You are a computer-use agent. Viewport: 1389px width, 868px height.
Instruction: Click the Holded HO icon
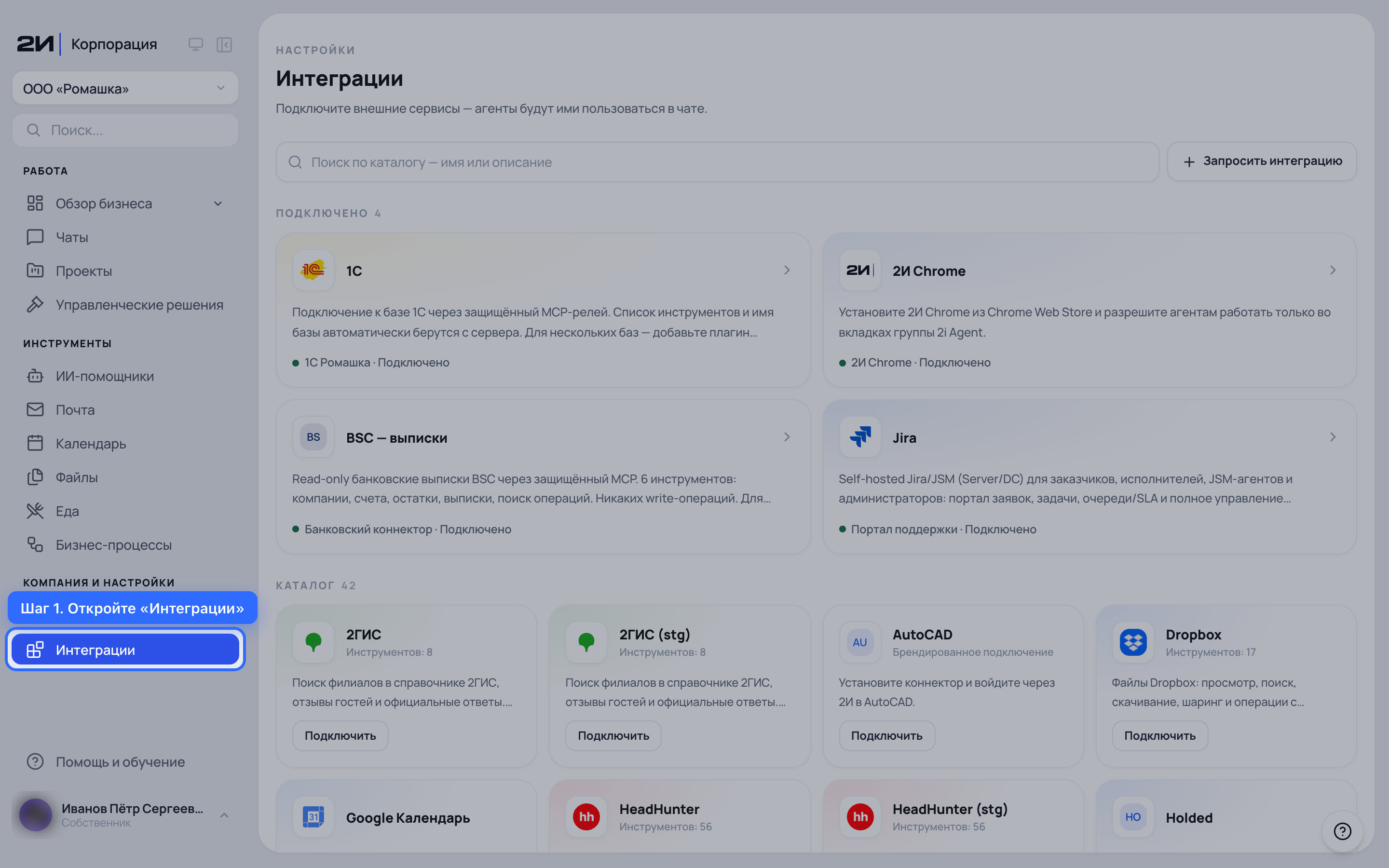[1133, 817]
